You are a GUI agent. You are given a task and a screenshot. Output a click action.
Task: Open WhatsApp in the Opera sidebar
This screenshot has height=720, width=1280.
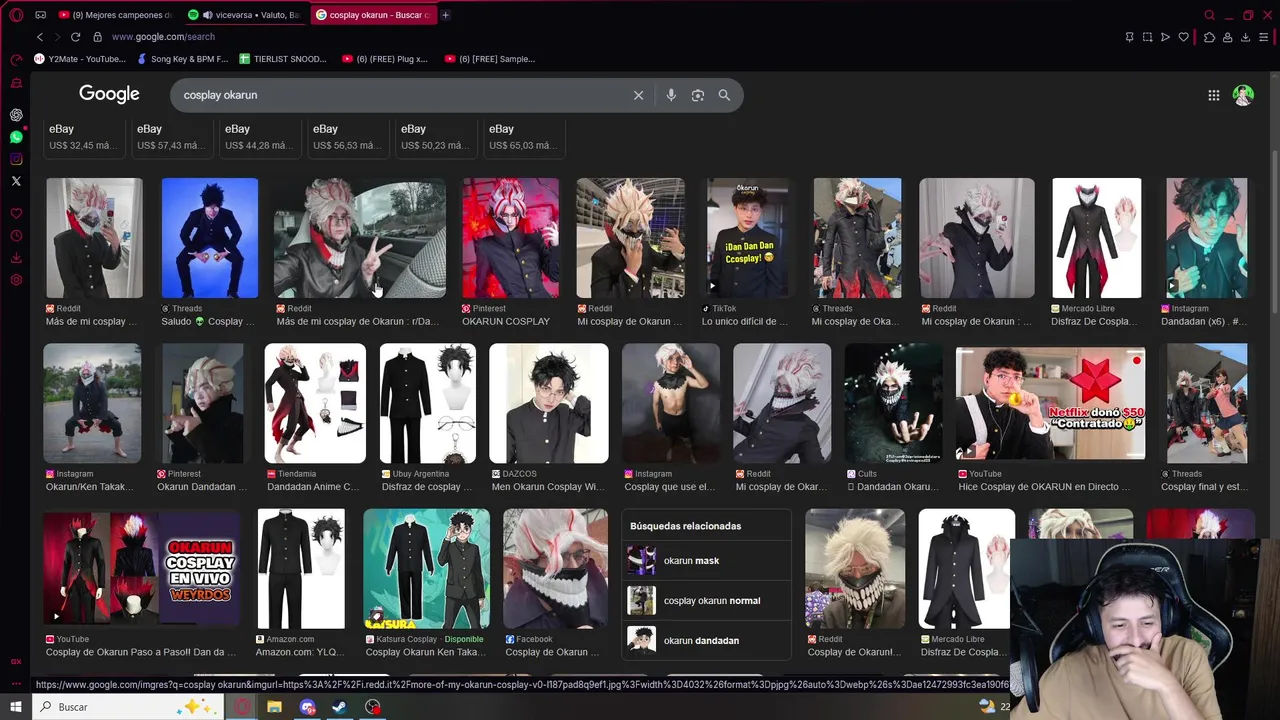click(x=16, y=137)
